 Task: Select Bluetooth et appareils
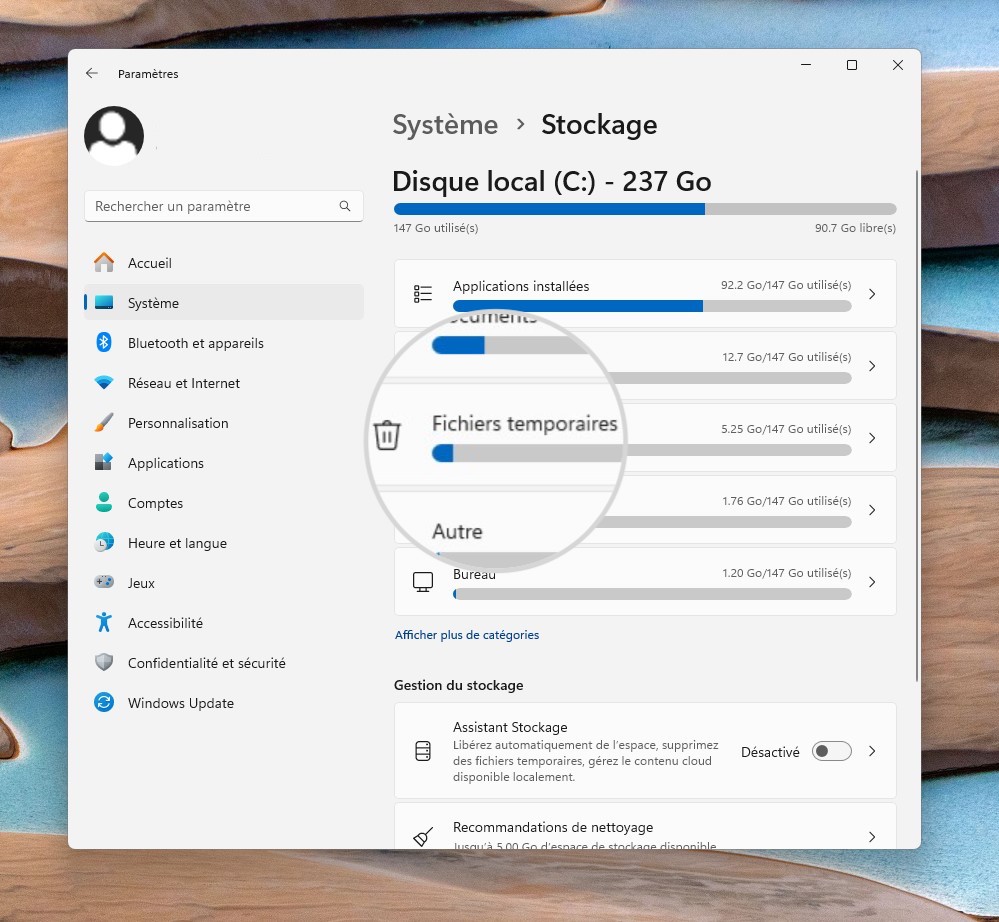click(x=224, y=343)
